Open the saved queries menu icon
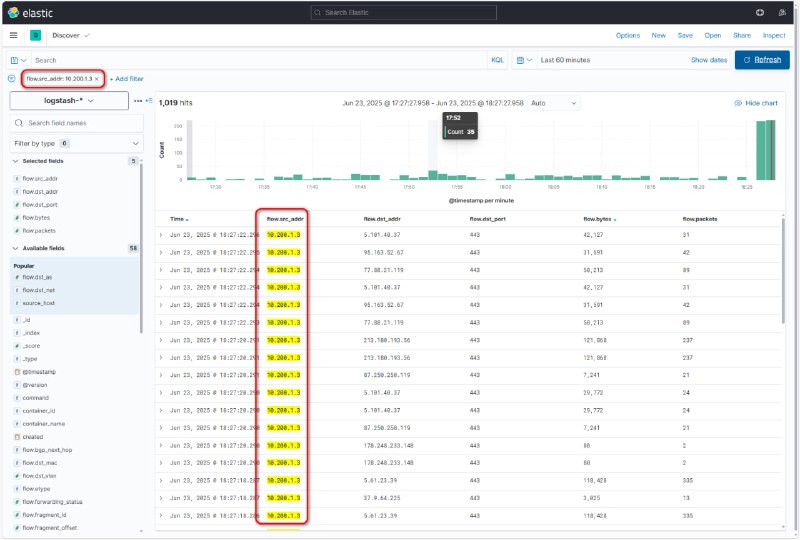The width and height of the screenshot is (800, 540). pyautogui.click(x=18, y=60)
